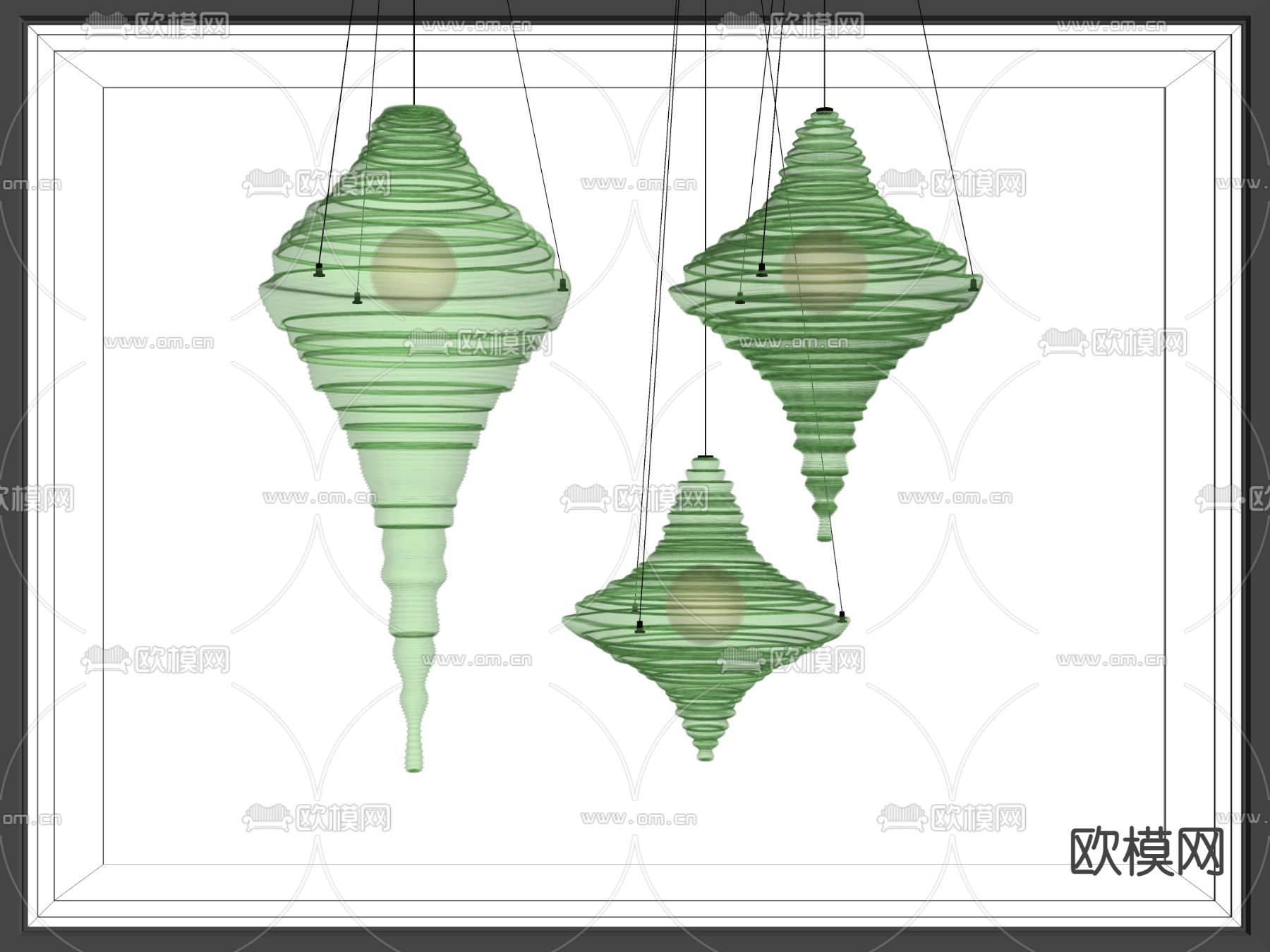Select the tallest green pendant lamp
1270x952 pixels.
[415, 437]
